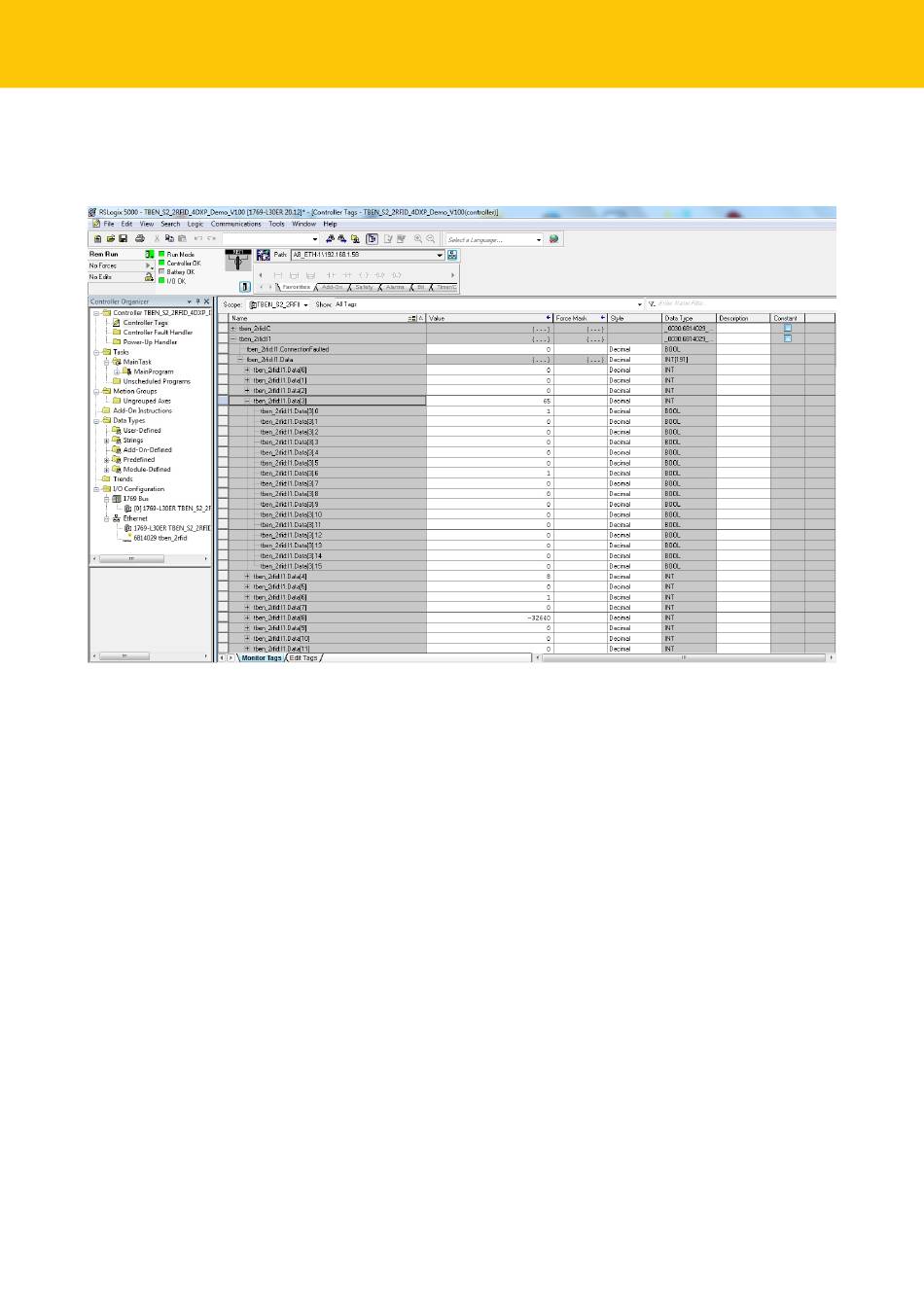Open the Edit menu
Viewport: 924px width, 1307px height.
click(126, 224)
